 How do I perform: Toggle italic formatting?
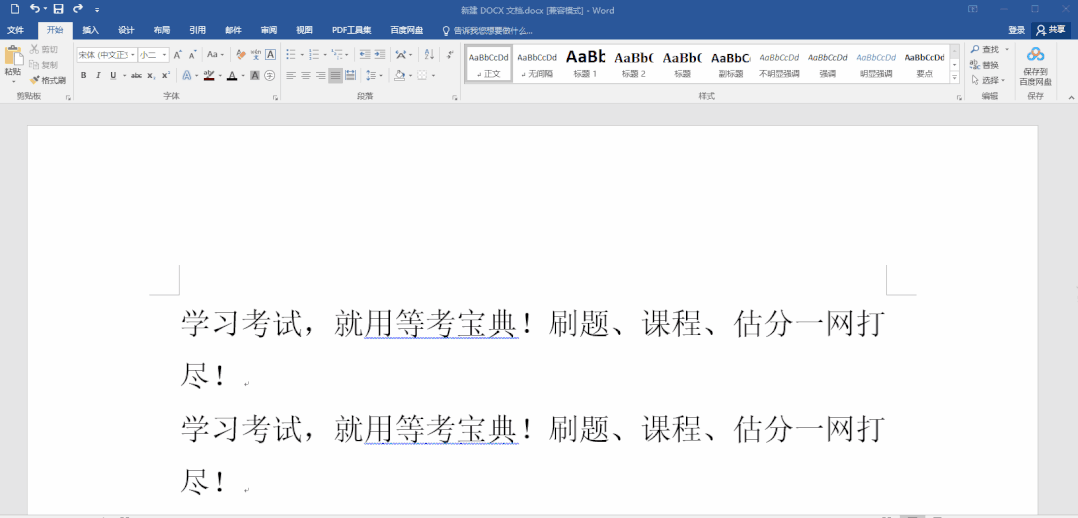tap(98, 76)
